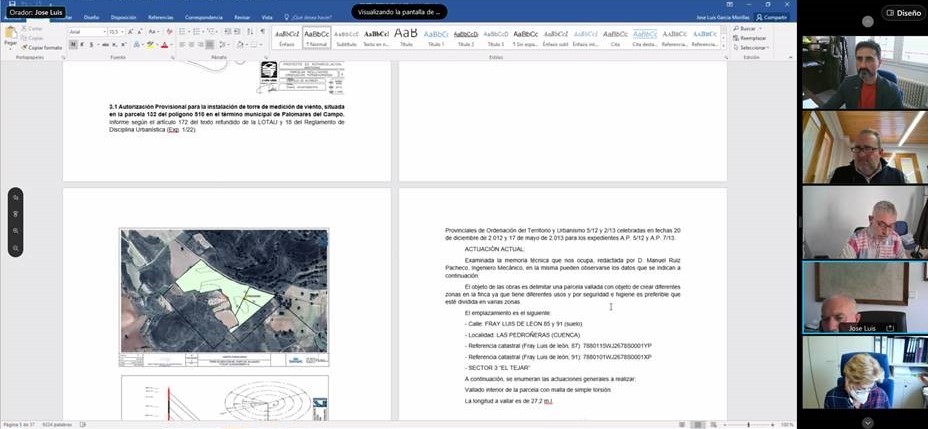Open the Diseño ribbon tab
The width and height of the screenshot is (928, 429).
91,17
